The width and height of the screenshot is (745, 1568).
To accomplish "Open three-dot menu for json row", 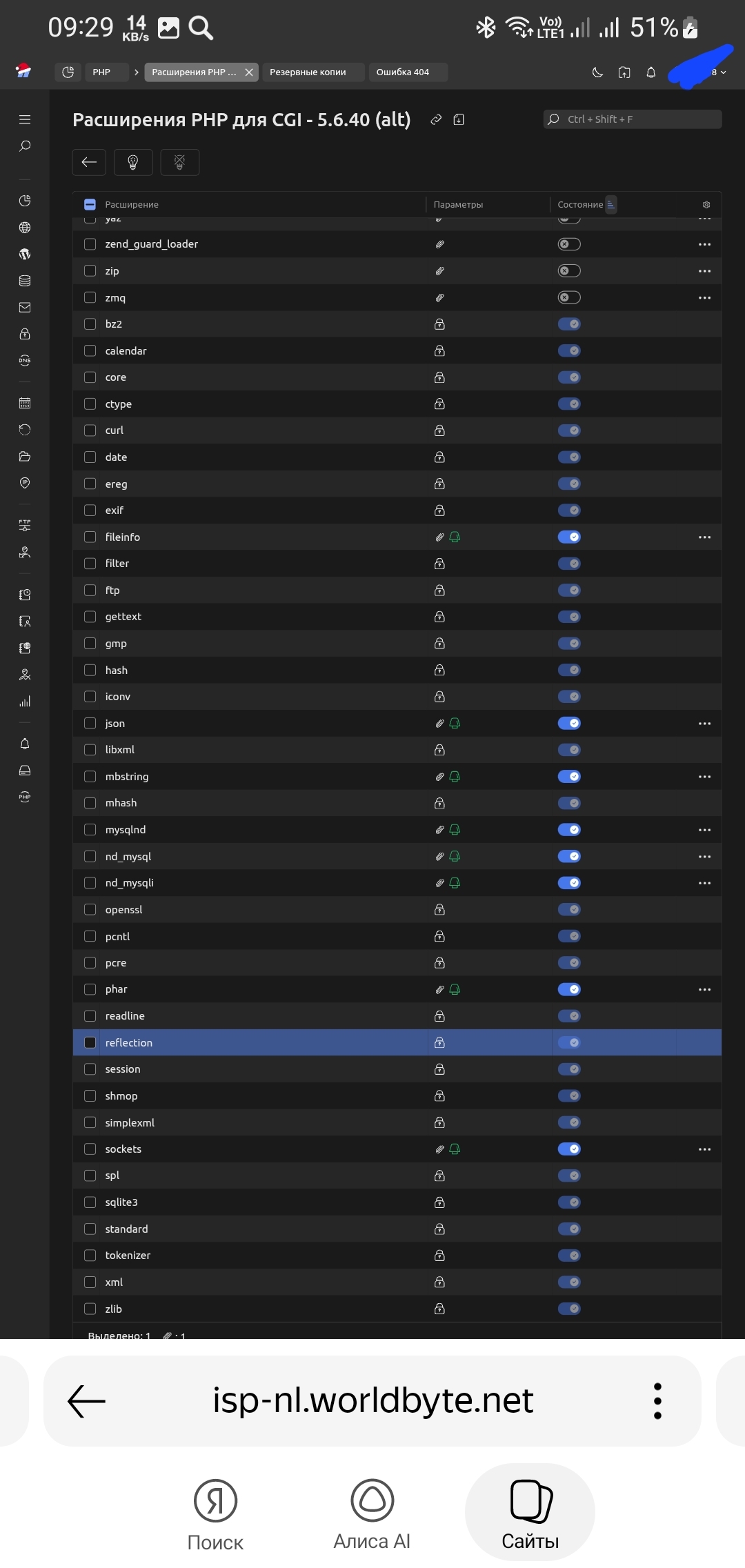I will [704, 724].
